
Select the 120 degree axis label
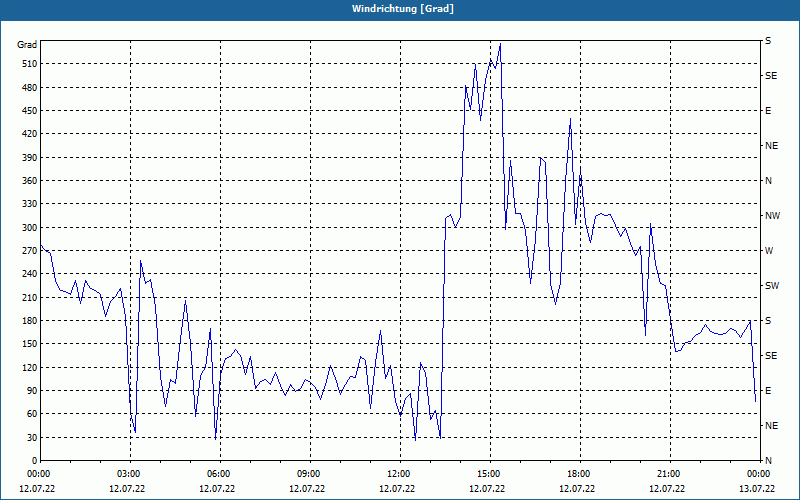[x=30, y=367]
